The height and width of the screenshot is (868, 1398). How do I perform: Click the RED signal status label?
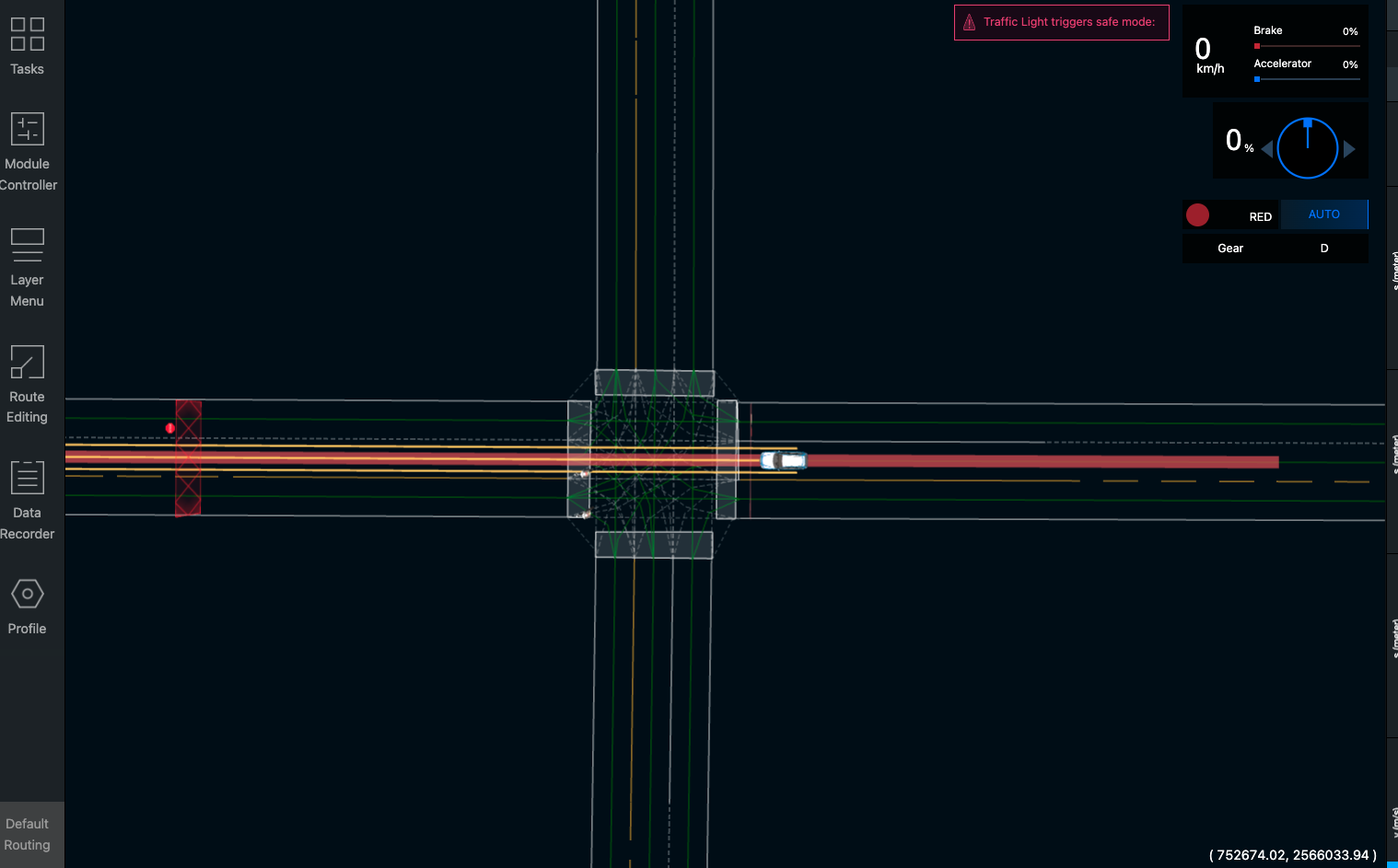tap(1260, 217)
